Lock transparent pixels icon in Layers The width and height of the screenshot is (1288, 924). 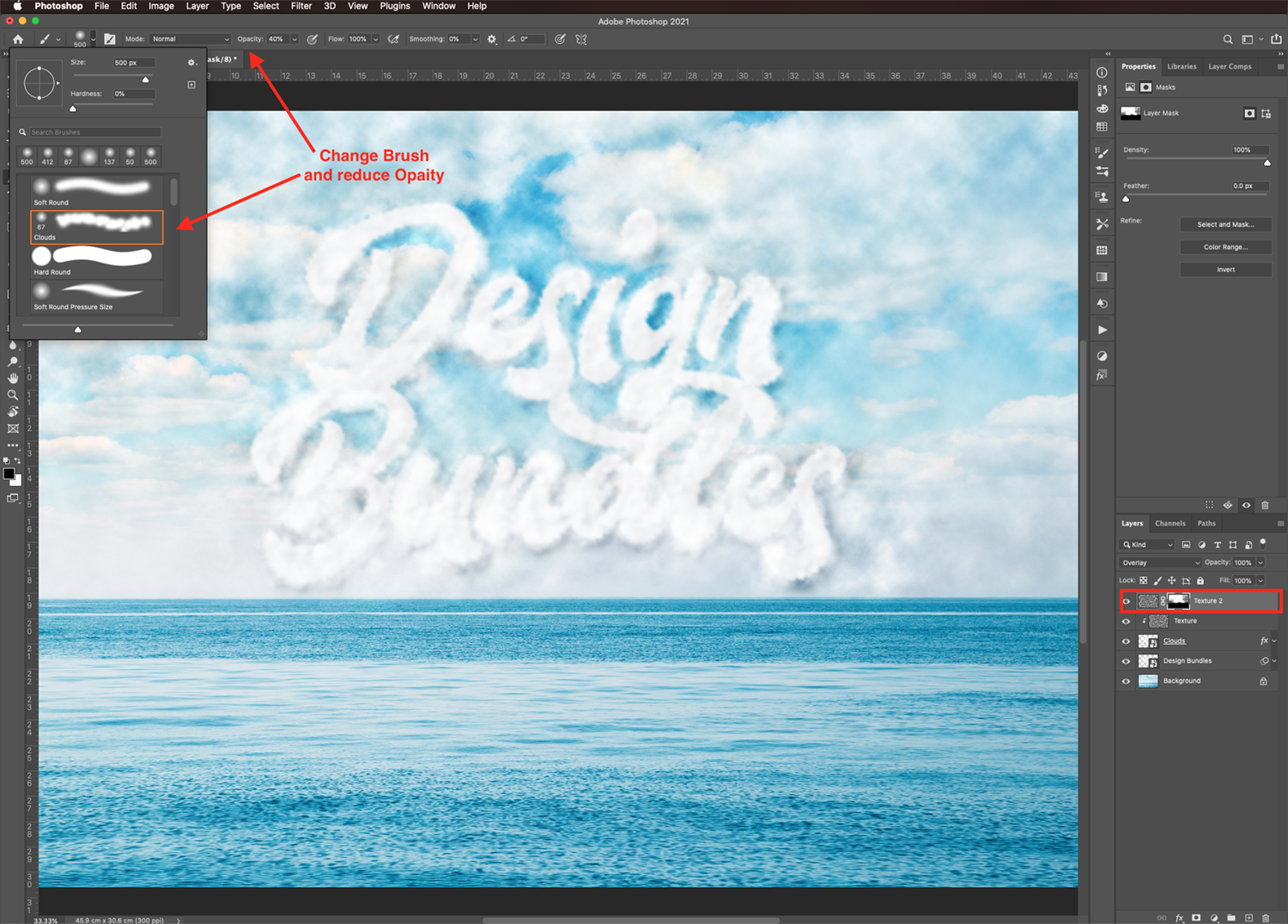coord(1144,581)
